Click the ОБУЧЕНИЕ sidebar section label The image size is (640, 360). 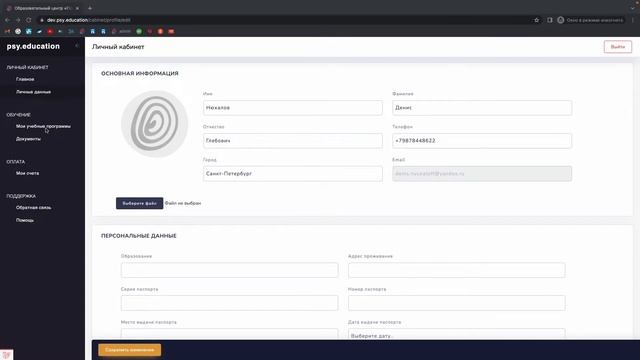[18, 115]
